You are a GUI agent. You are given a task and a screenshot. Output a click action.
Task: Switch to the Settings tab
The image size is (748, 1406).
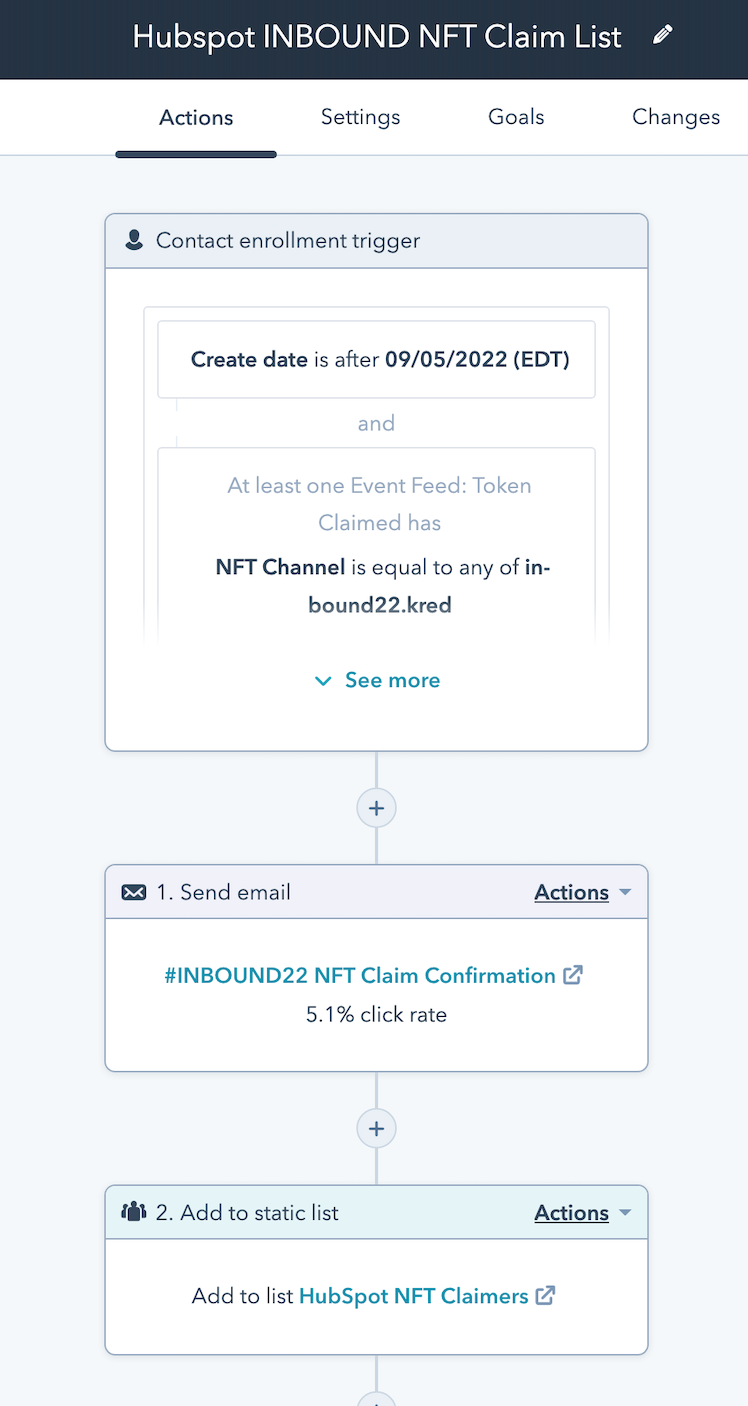tap(360, 117)
